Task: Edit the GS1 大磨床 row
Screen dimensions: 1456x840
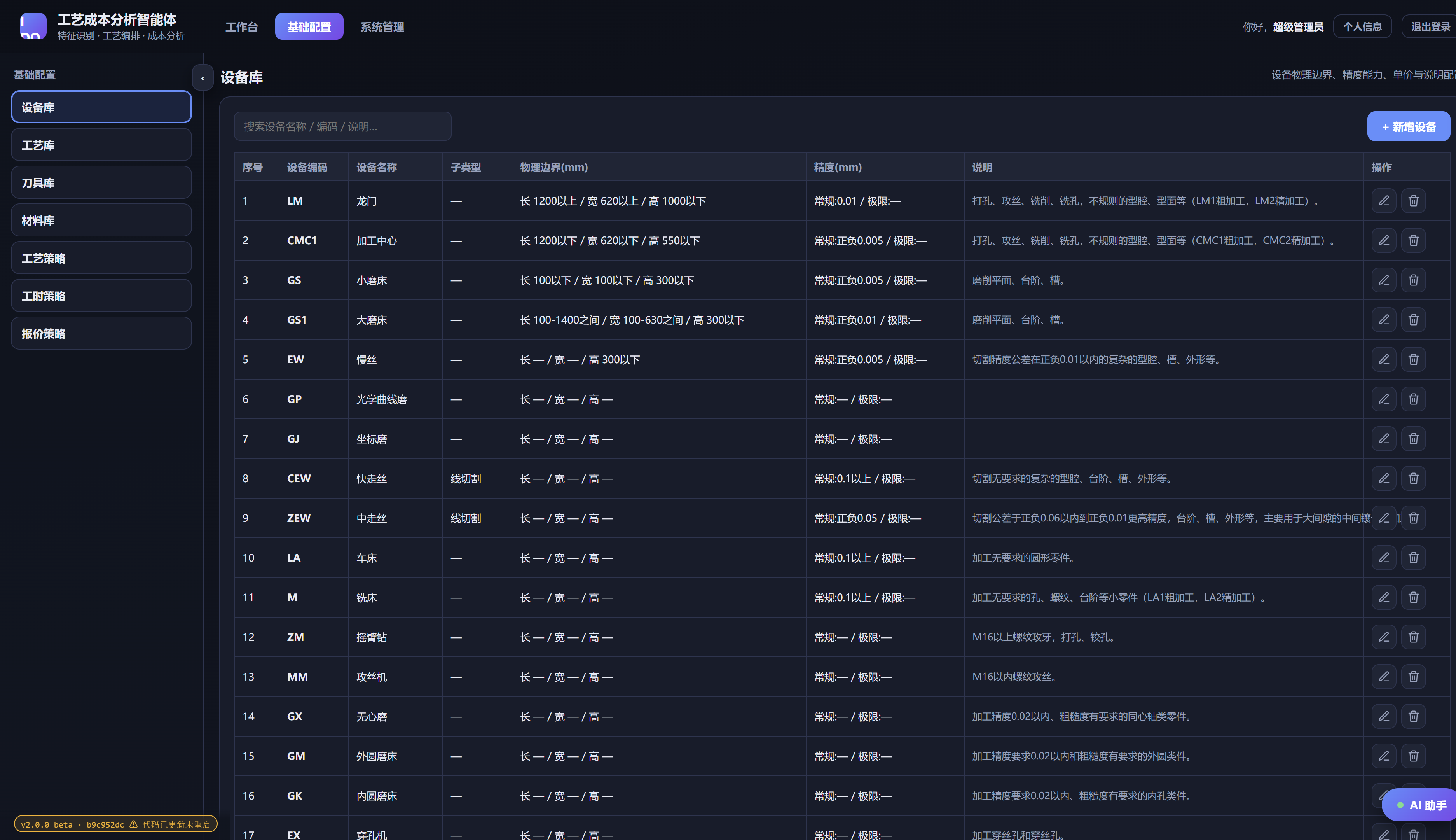Action: (1383, 320)
